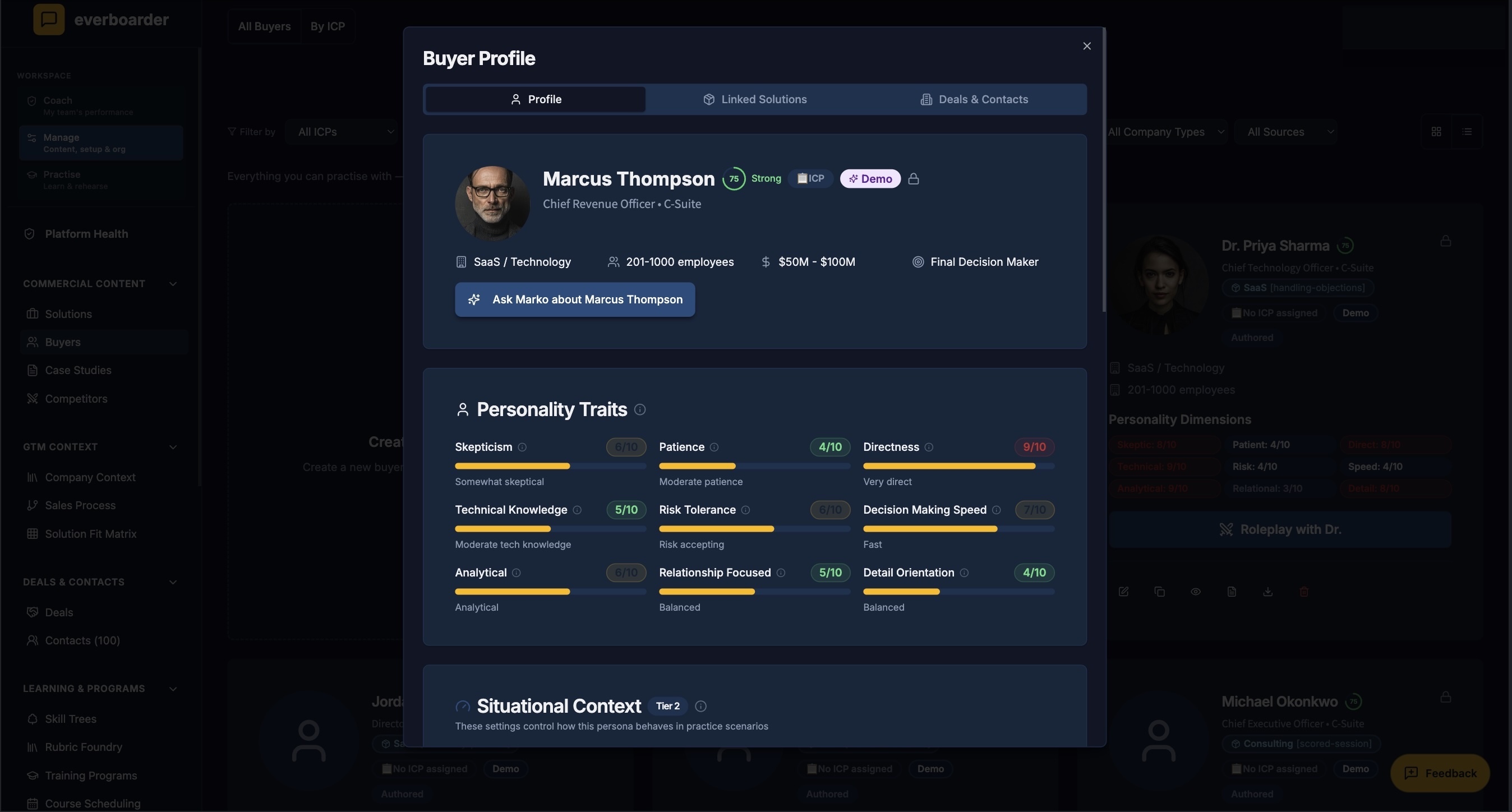The width and height of the screenshot is (1512, 812).
Task: Open Skill Trees in the sidebar
Action: [x=104, y=719]
